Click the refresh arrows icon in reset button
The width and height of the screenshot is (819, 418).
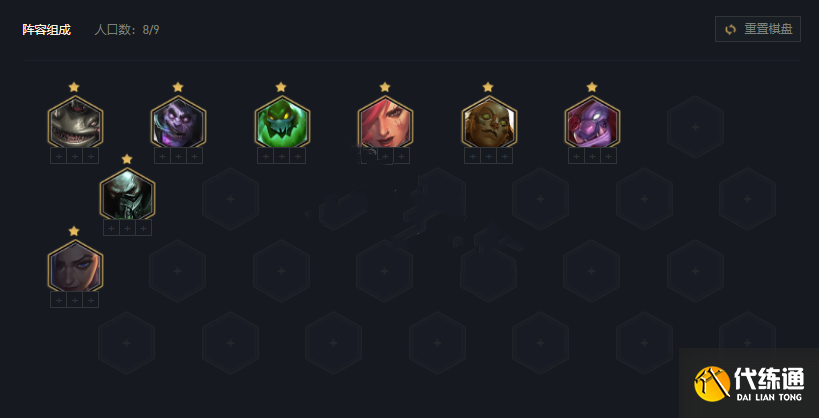[x=730, y=29]
